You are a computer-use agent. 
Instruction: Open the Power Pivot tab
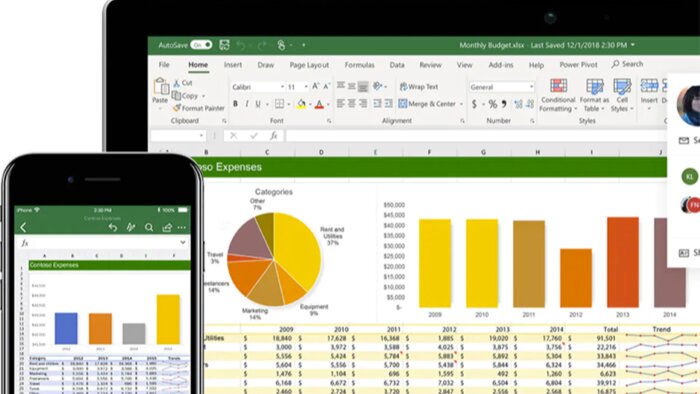point(578,65)
